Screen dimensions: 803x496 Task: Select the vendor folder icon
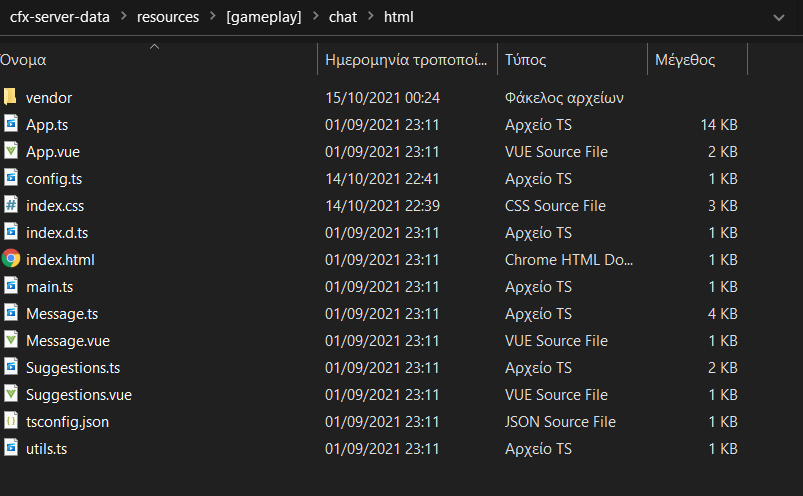[10, 96]
